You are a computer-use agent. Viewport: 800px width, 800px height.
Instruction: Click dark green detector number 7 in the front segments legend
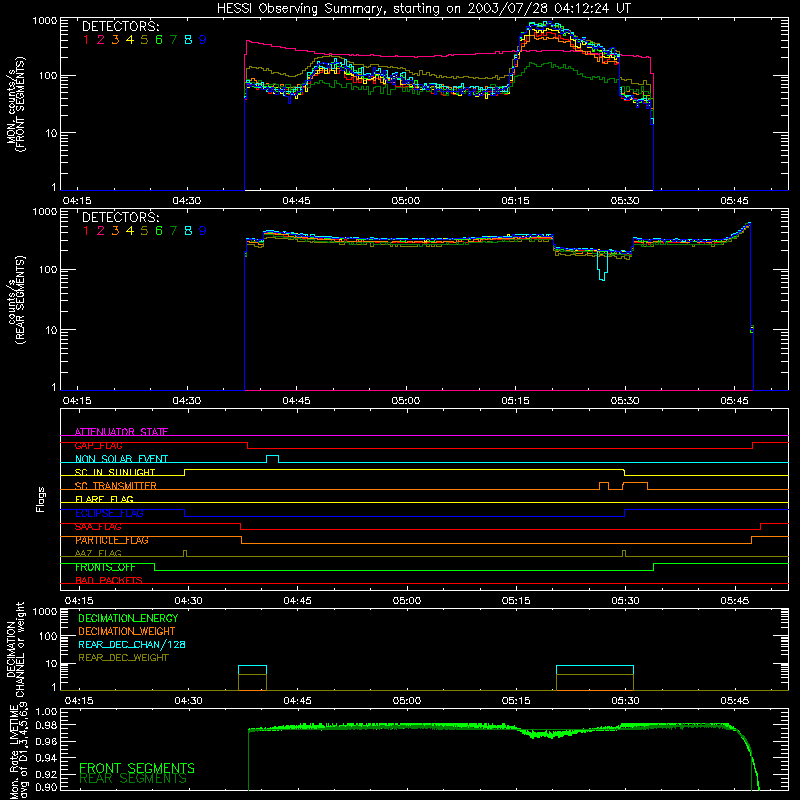click(x=173, y=40)
